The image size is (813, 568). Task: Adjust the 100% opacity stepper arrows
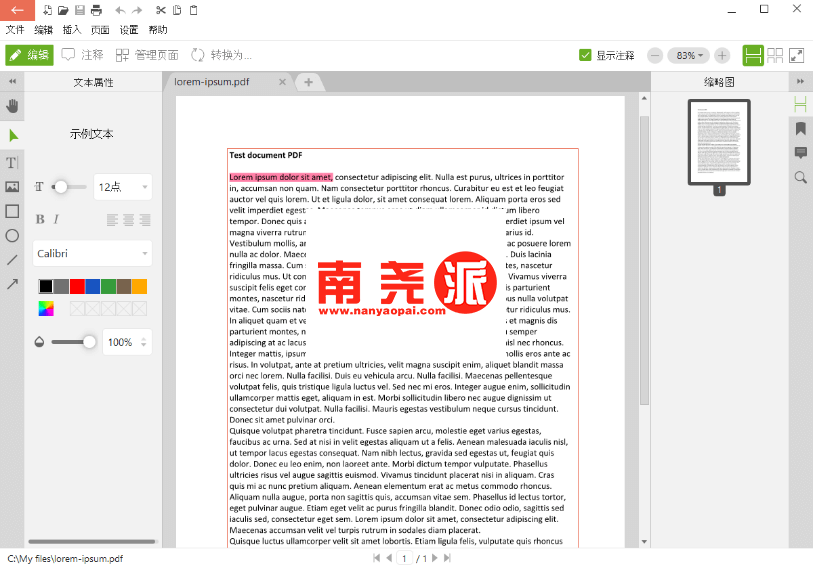[x=144, y=342]
